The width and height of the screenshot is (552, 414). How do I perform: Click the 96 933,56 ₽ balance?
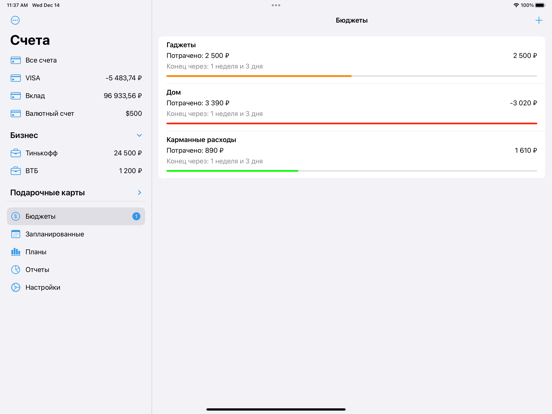[123, 96]
